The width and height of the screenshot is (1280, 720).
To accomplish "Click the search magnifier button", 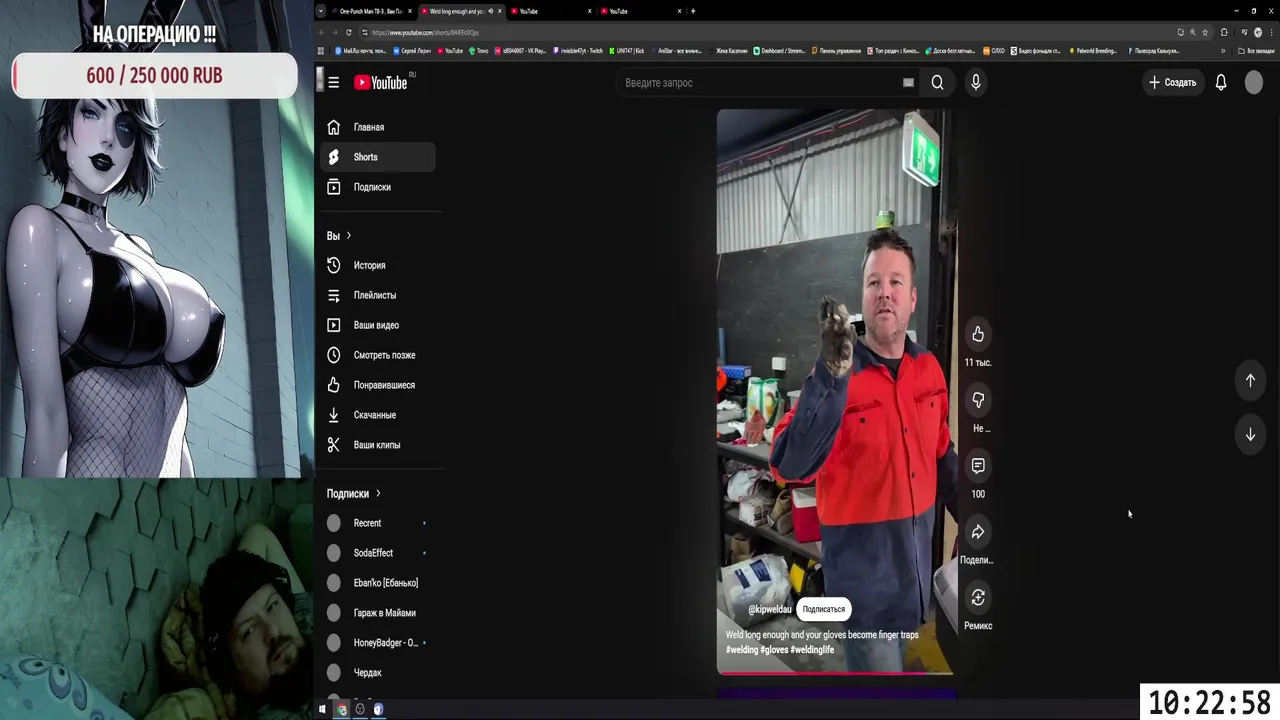I will (937, 83).
